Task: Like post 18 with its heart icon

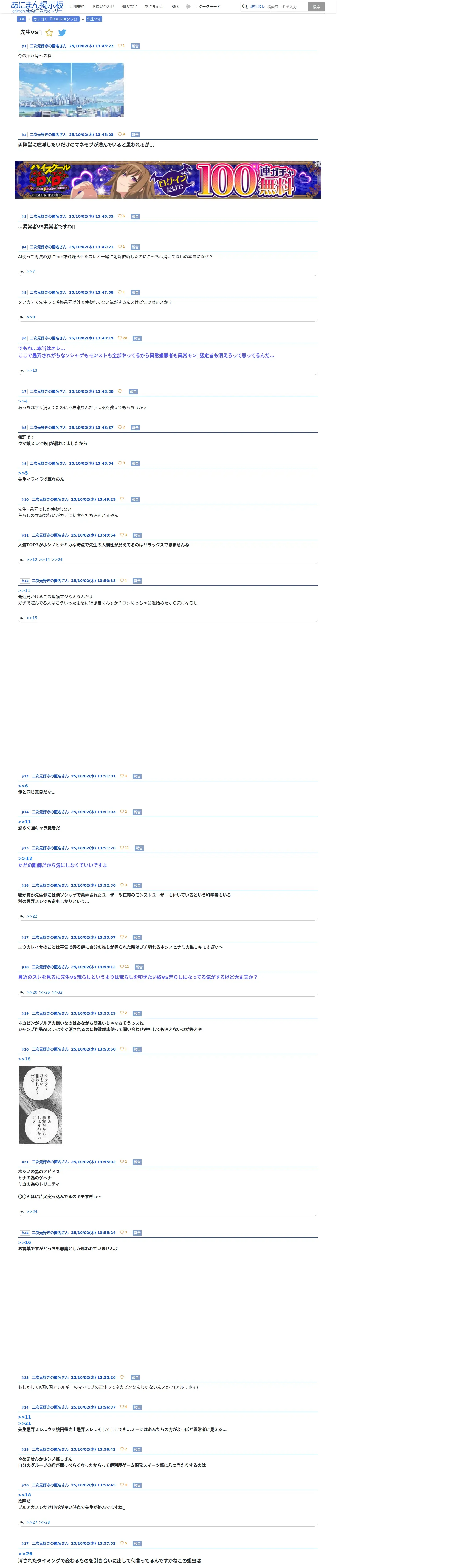Action: point(122,967)
